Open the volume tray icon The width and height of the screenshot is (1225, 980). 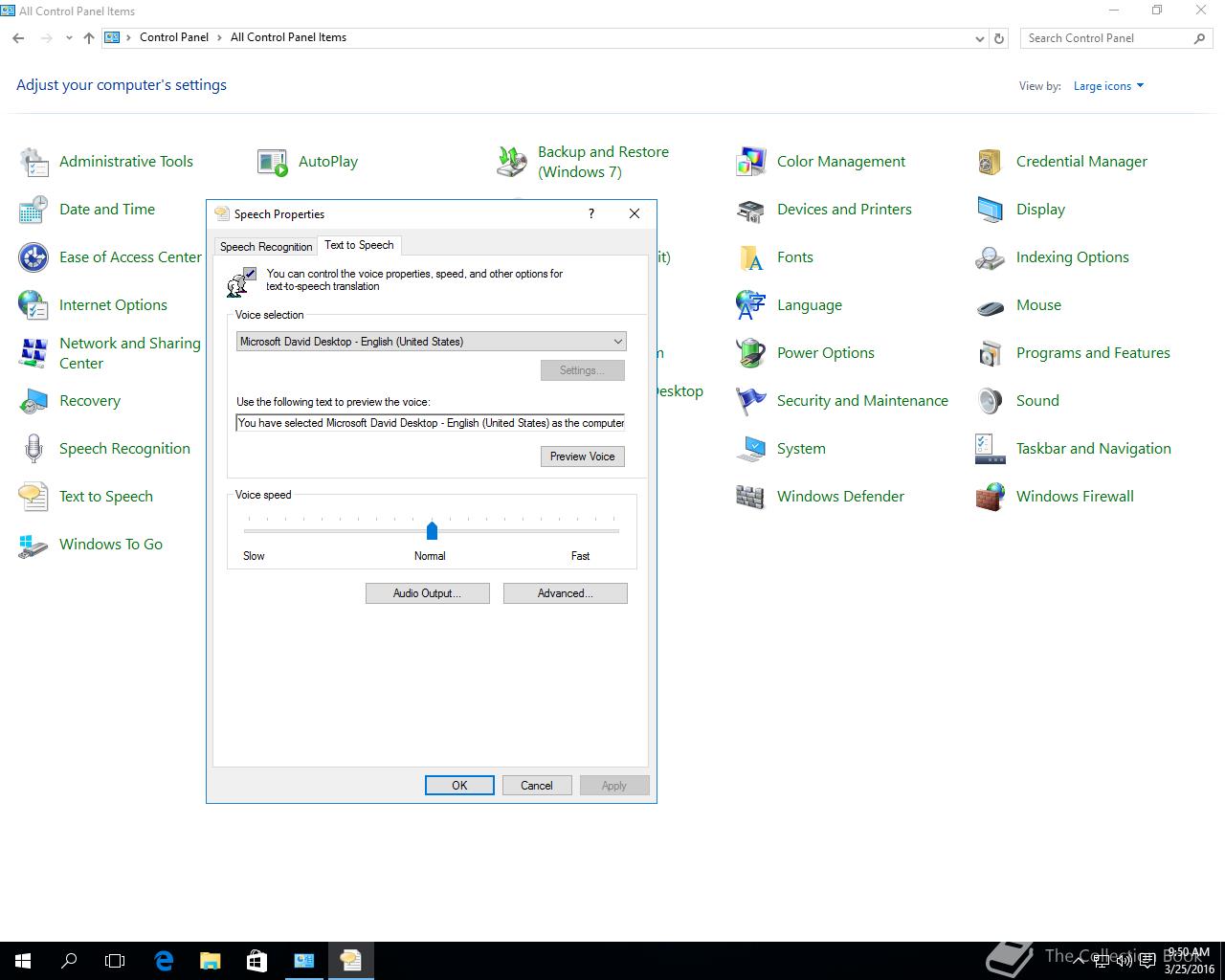(1125, 961)
